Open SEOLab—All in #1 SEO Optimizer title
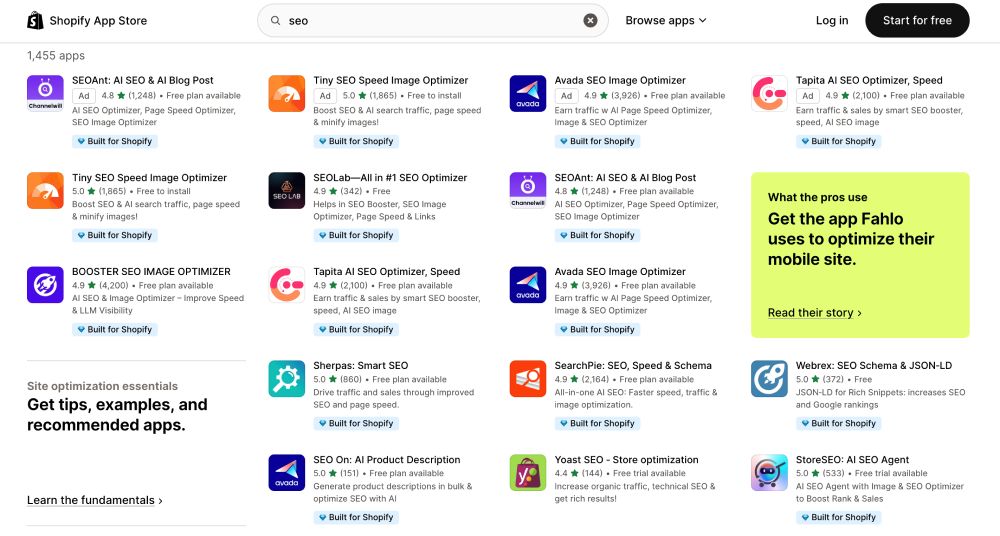Viewport: 1000px width, 536px height. tap(390, 177)
